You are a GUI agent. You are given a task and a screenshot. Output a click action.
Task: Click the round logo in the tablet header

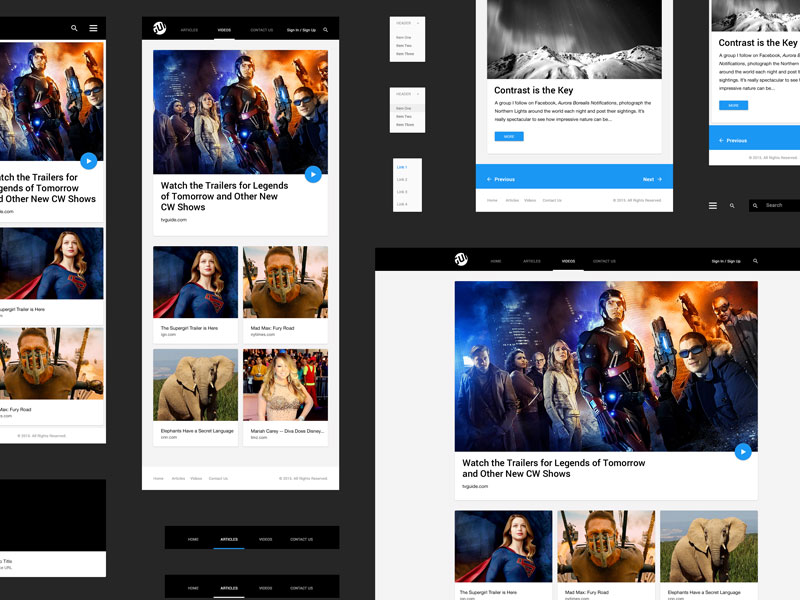click(159, 29)
